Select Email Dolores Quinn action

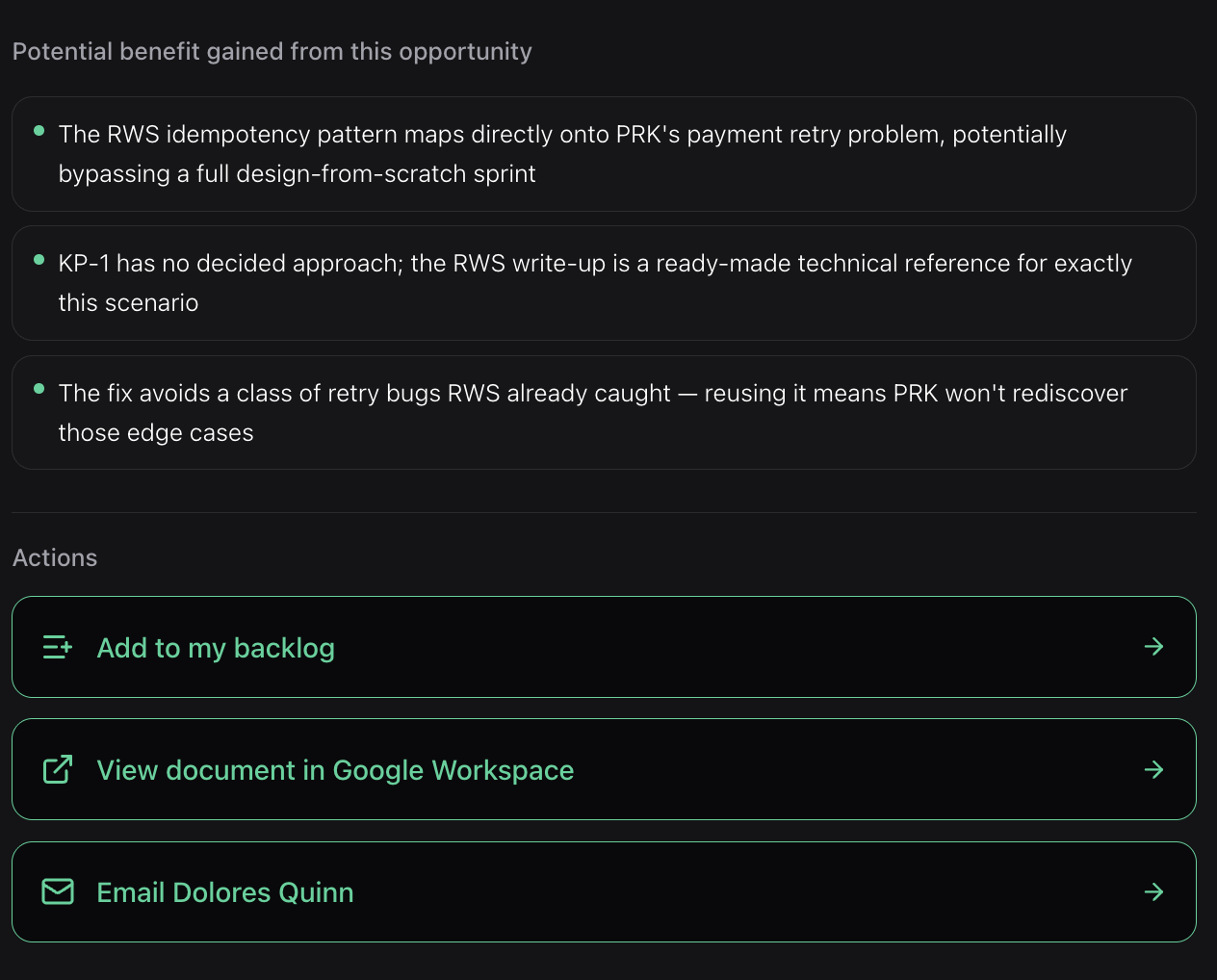[x=604, y=892]
